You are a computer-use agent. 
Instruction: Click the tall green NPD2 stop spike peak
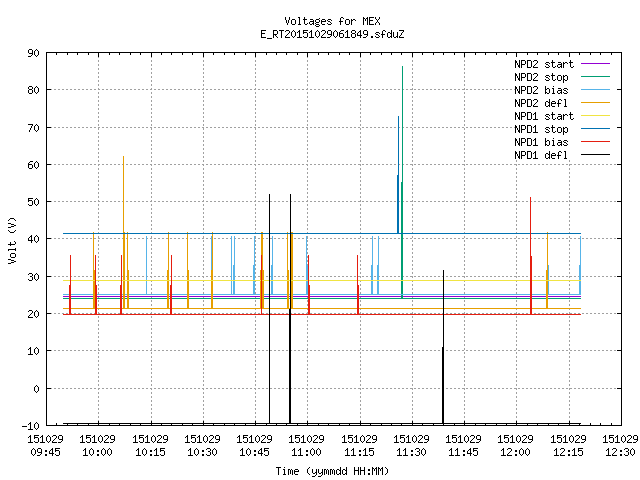[x=402, y=67]
